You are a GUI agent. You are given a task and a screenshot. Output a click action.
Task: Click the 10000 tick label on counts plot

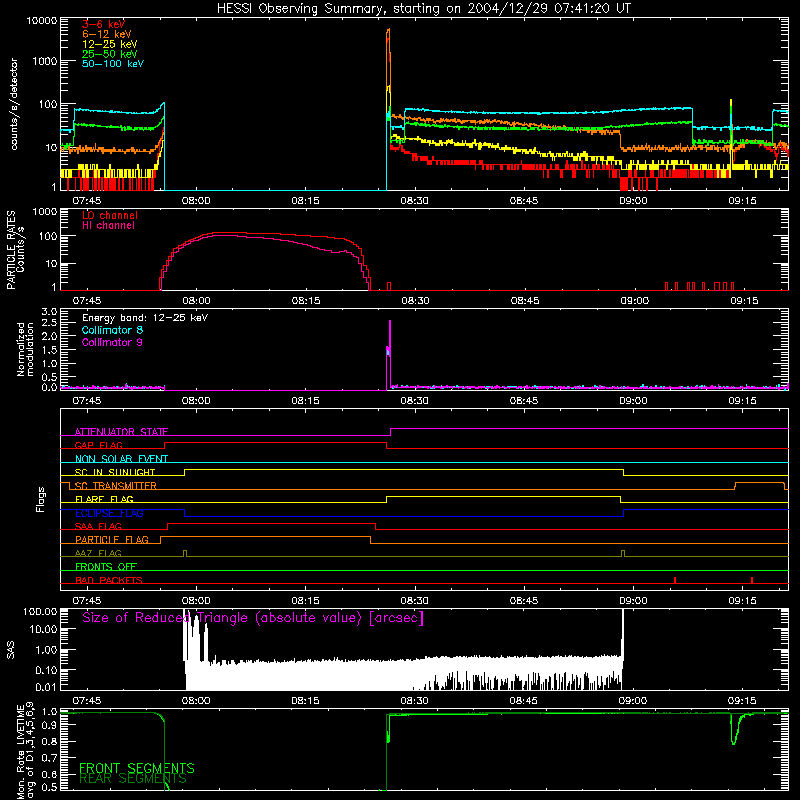(42, 21)
